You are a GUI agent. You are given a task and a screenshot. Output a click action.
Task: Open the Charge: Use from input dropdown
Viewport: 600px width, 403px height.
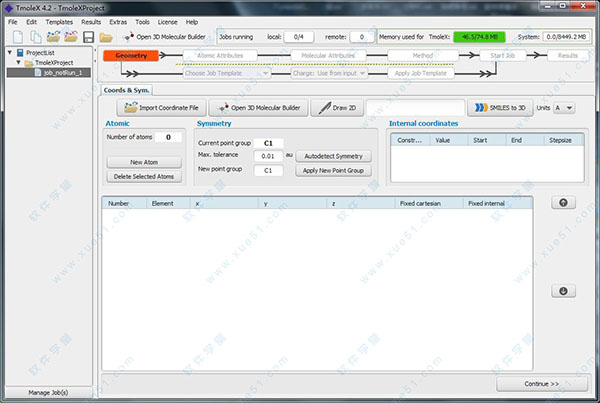coord(329,73)
